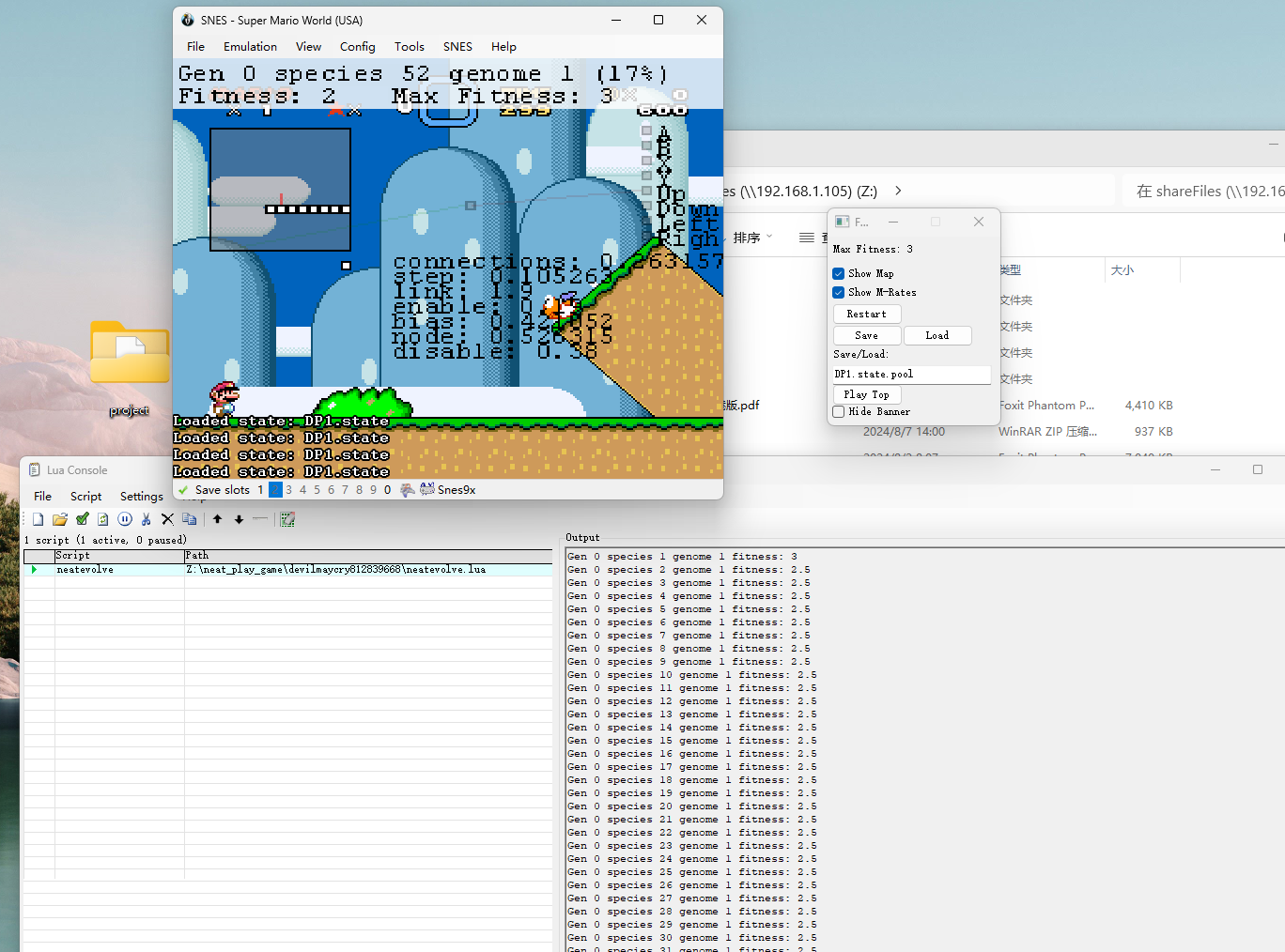
Task: Click chevron after Z: drive breadcrumb
Action: click(x=898, y=191)
